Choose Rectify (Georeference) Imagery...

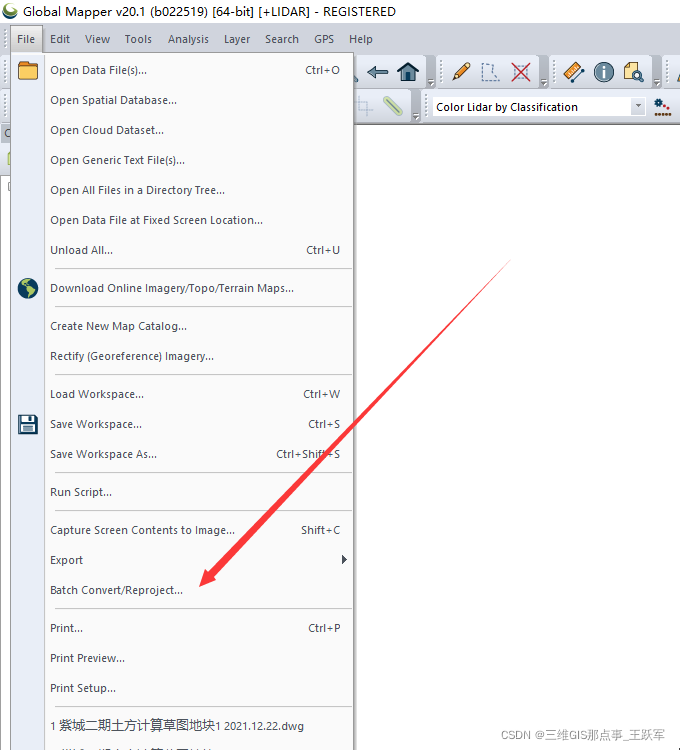pyautogui.click(x=198, y=356)
